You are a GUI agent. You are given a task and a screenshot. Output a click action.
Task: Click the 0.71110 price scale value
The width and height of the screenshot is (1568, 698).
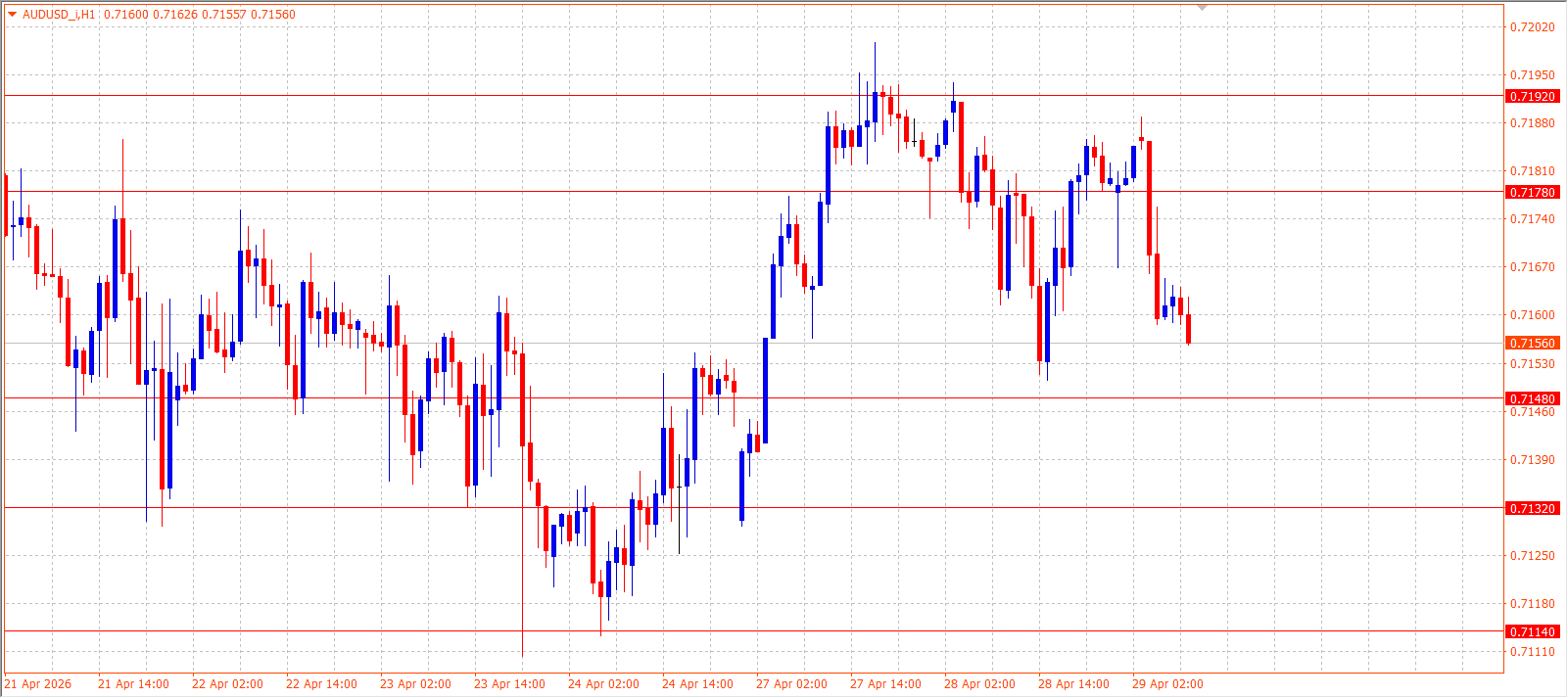point(1532,651)
